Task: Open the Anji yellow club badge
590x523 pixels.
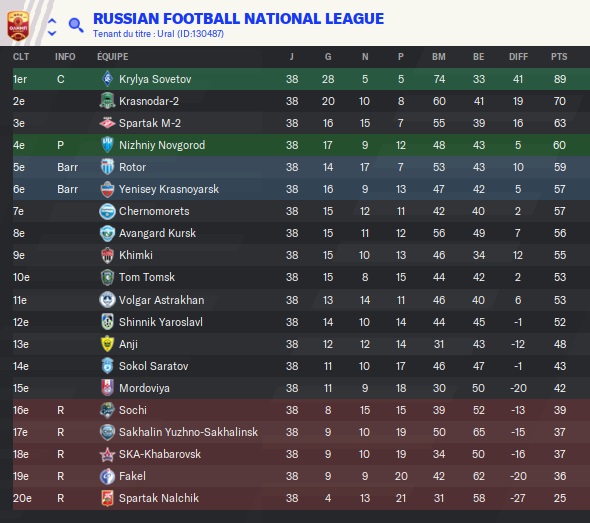Action: (x=107, y=344)
